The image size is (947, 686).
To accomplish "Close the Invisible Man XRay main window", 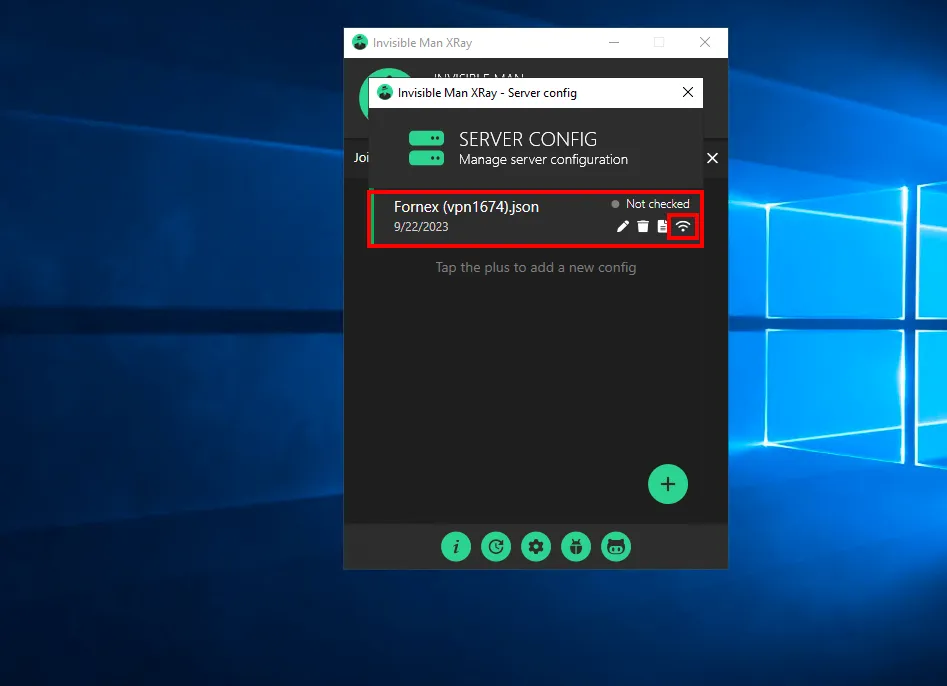I will click(705, 42).
